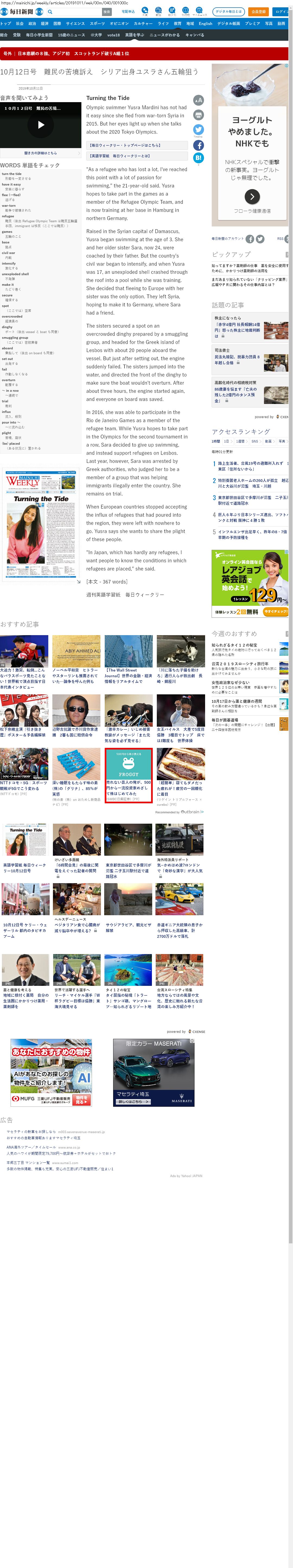This screenshot has width=293, height=1568.
Task: Open FROGGY recommended ad thumbnail
Action: point(129,764)
